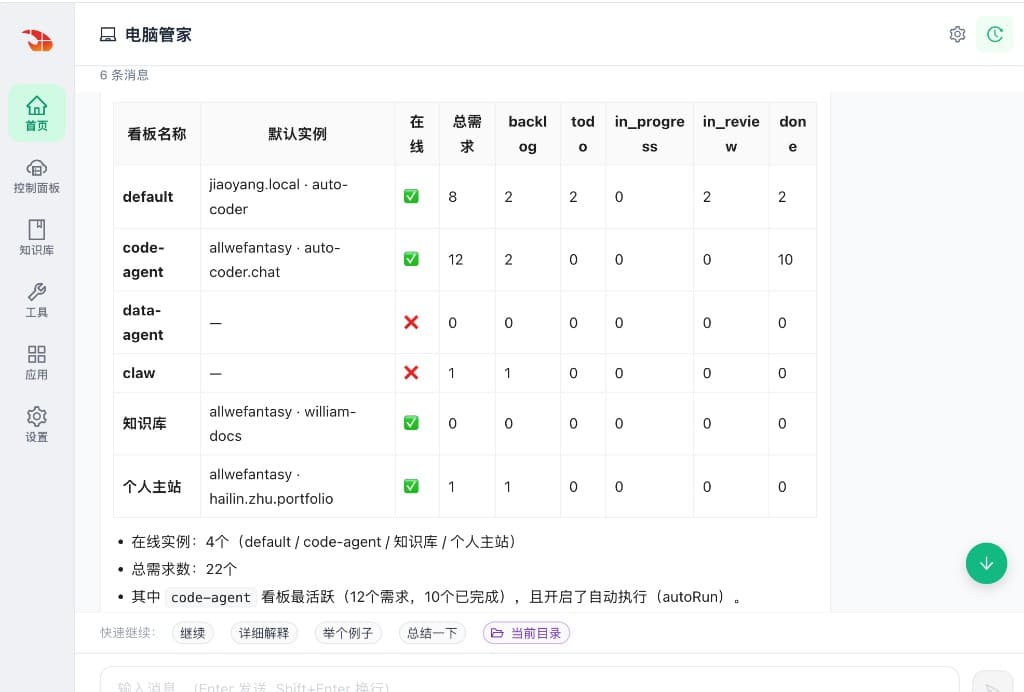Click the green scroll-to-bottom arrow
This screenshot has height=692, width=1024.
click(x=987, y=563)
